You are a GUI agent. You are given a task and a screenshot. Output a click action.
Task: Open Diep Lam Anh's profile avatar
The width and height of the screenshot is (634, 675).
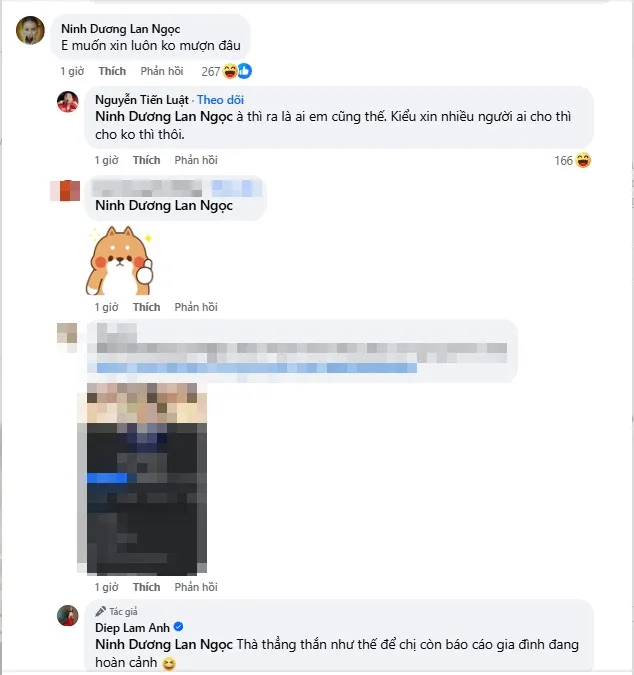pos(68,616)
